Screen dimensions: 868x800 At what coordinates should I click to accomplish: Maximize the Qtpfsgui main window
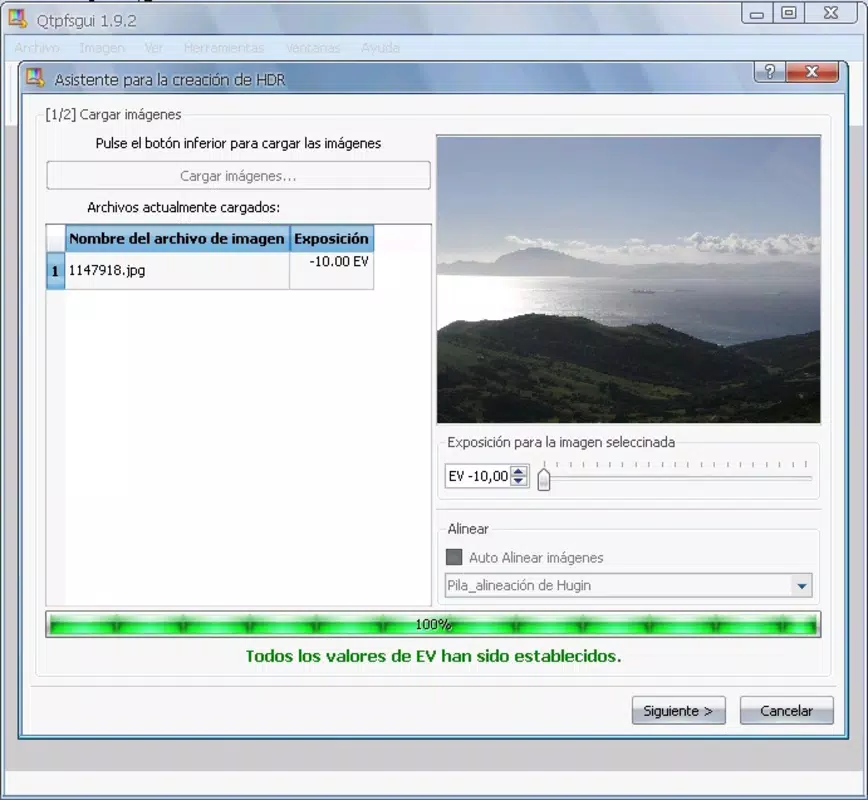click(x=788, y=13)
